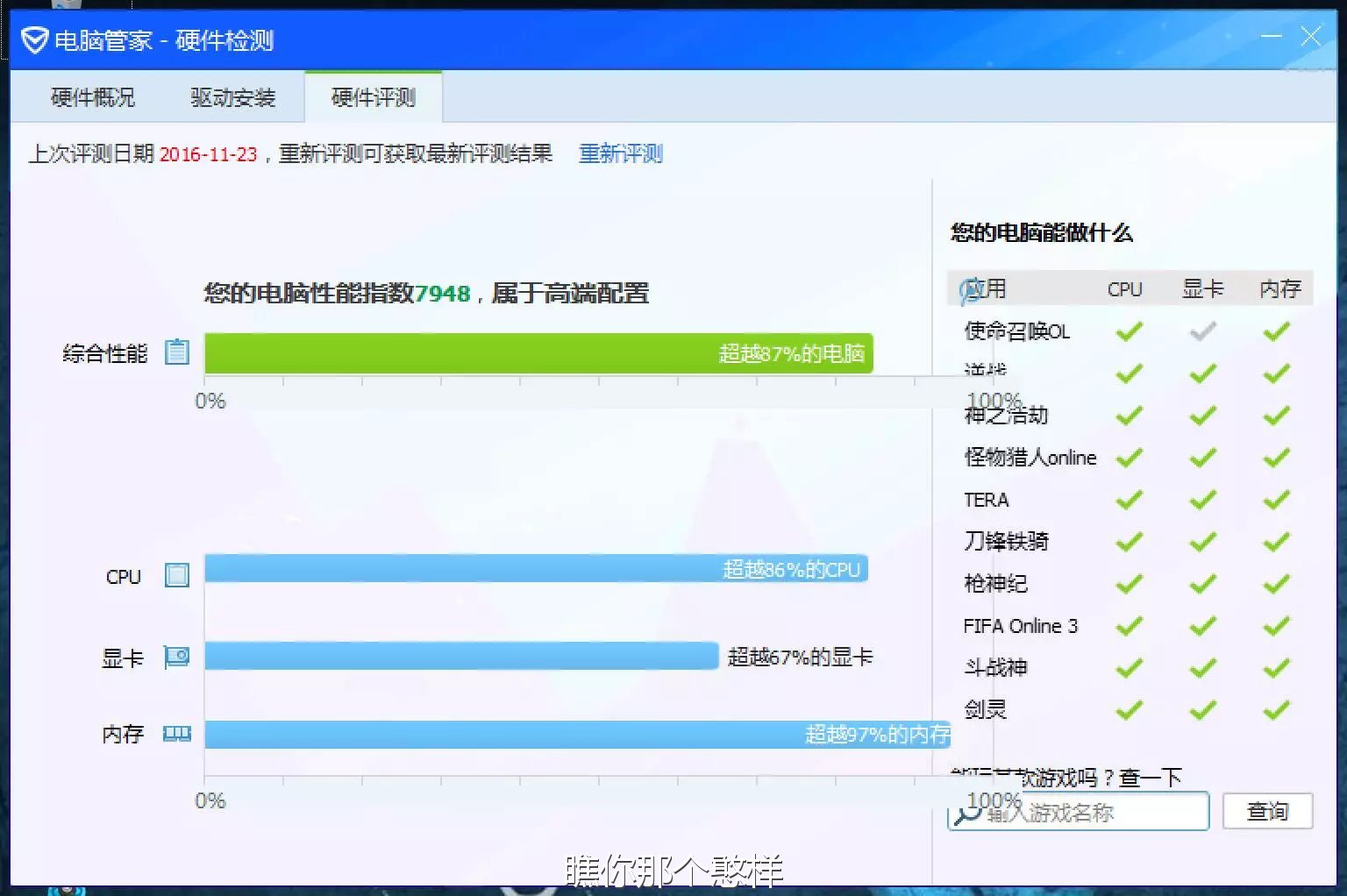Click the TERA game name
The height and width of the screenshot is (896, 1347).
(987, 500)
